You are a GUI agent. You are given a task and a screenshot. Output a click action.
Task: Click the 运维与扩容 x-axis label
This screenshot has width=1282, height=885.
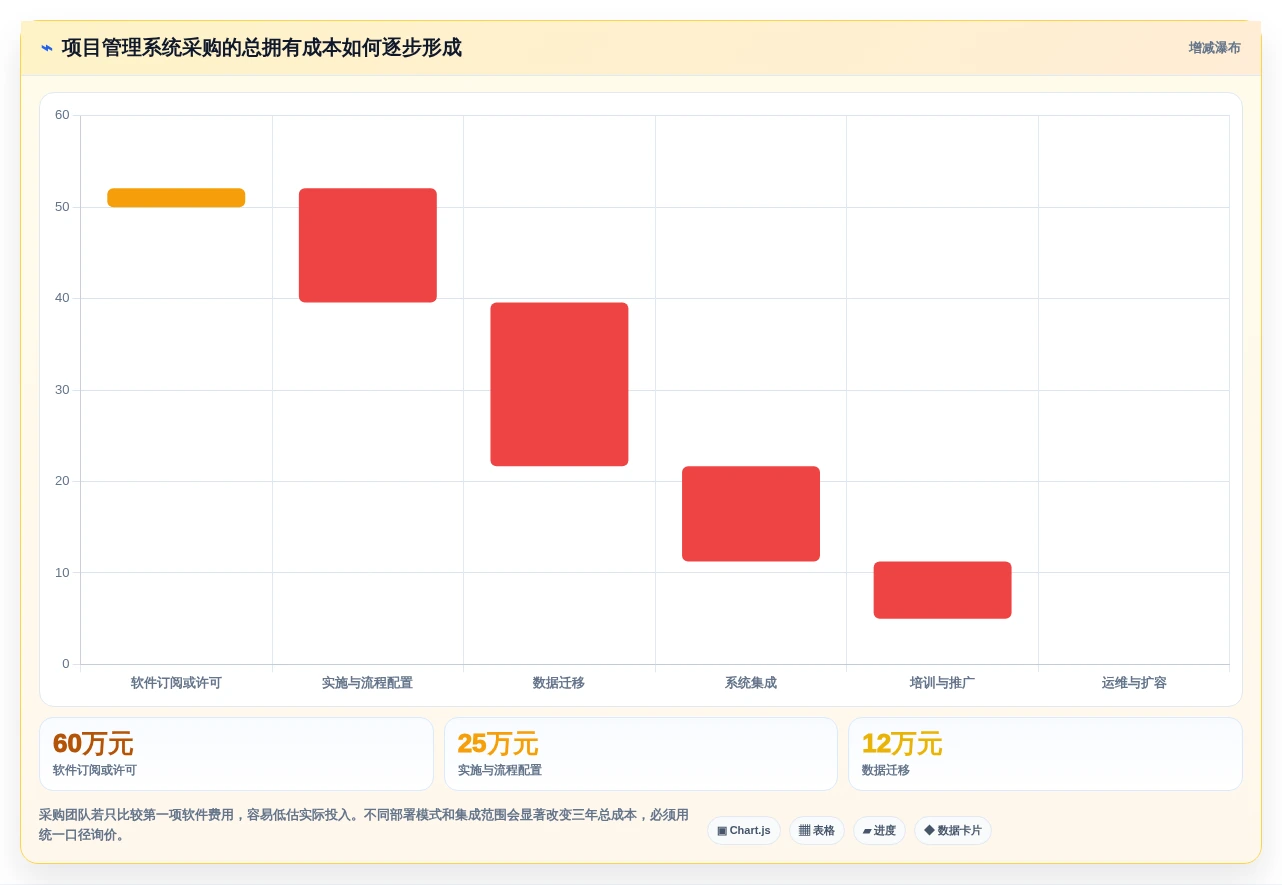tap(1134, 683)
